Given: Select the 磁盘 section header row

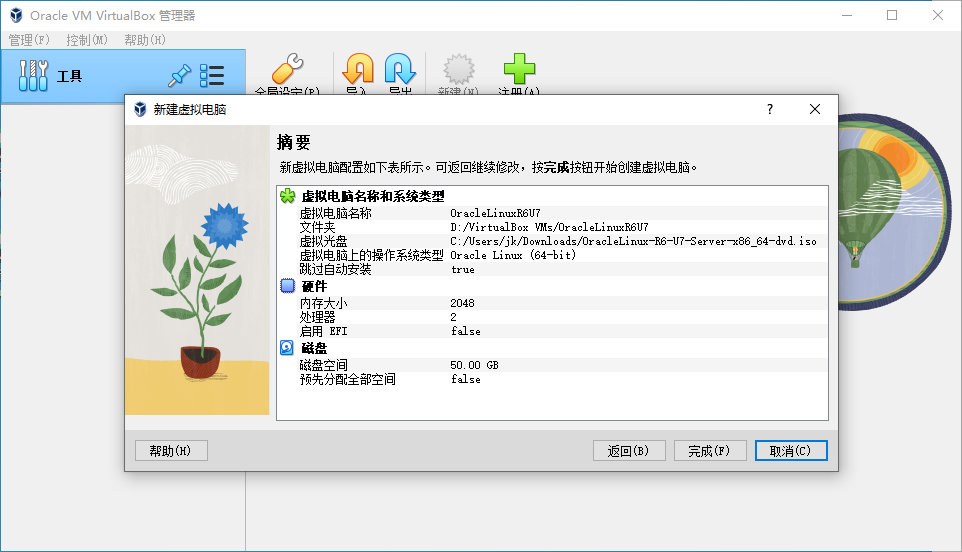Looking at the screenshot, I should pos(552,348).
